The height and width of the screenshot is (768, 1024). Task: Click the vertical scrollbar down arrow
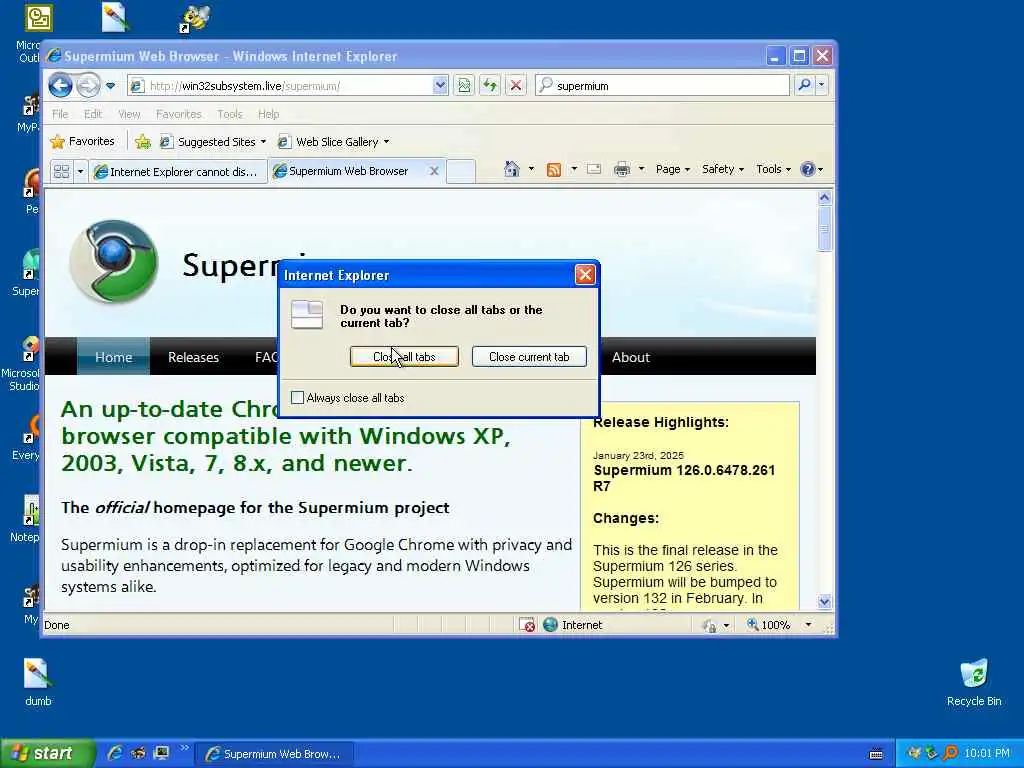[x=824, y=601]
